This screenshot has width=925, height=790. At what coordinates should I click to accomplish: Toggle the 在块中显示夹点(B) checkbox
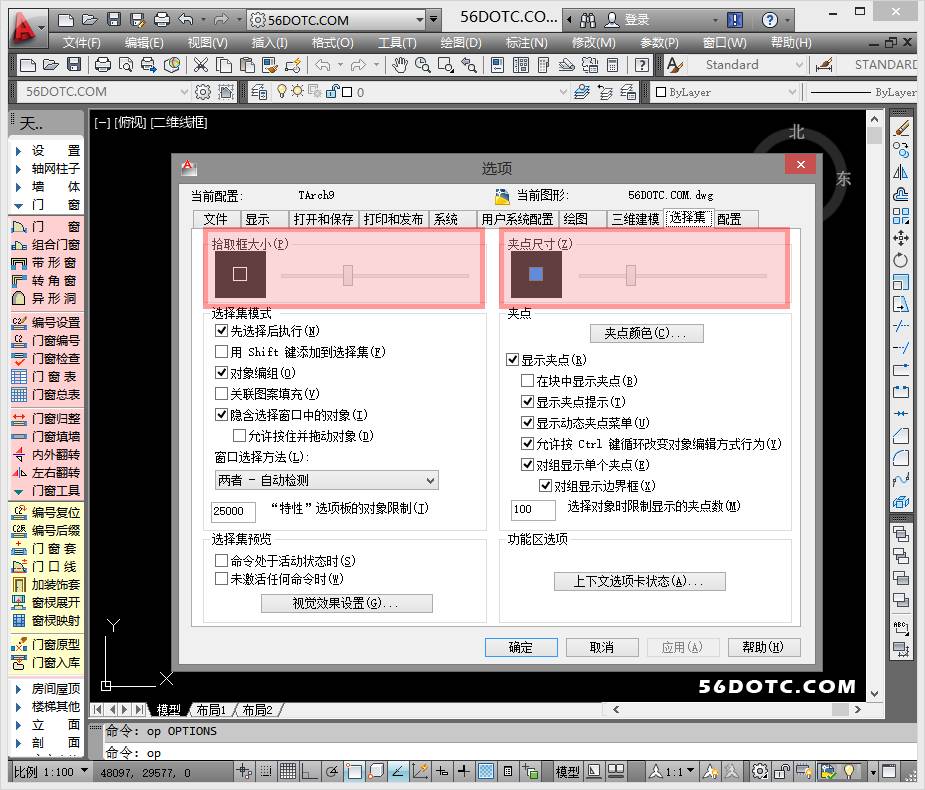point(528,381)
